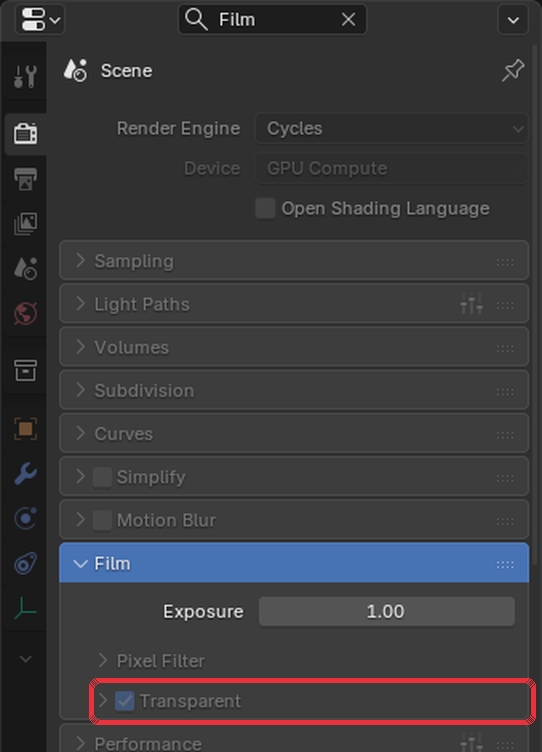Clear the Film search text
This screenshot has width=542, height=752.
point(348,20)
